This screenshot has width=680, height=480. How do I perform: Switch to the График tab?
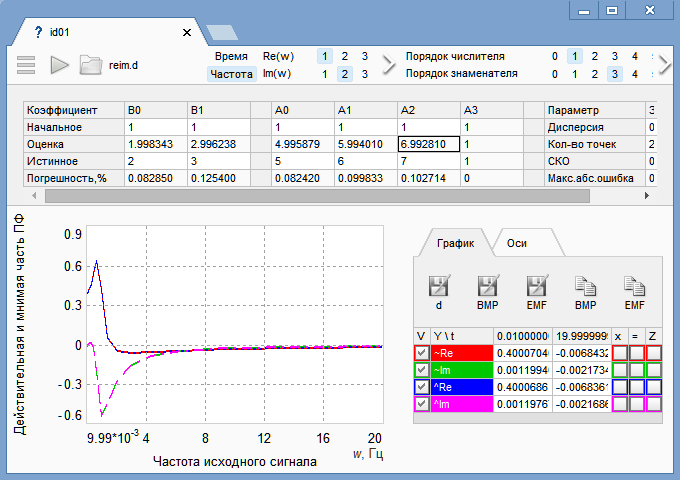pyautogui.click(x=455, y=243)
